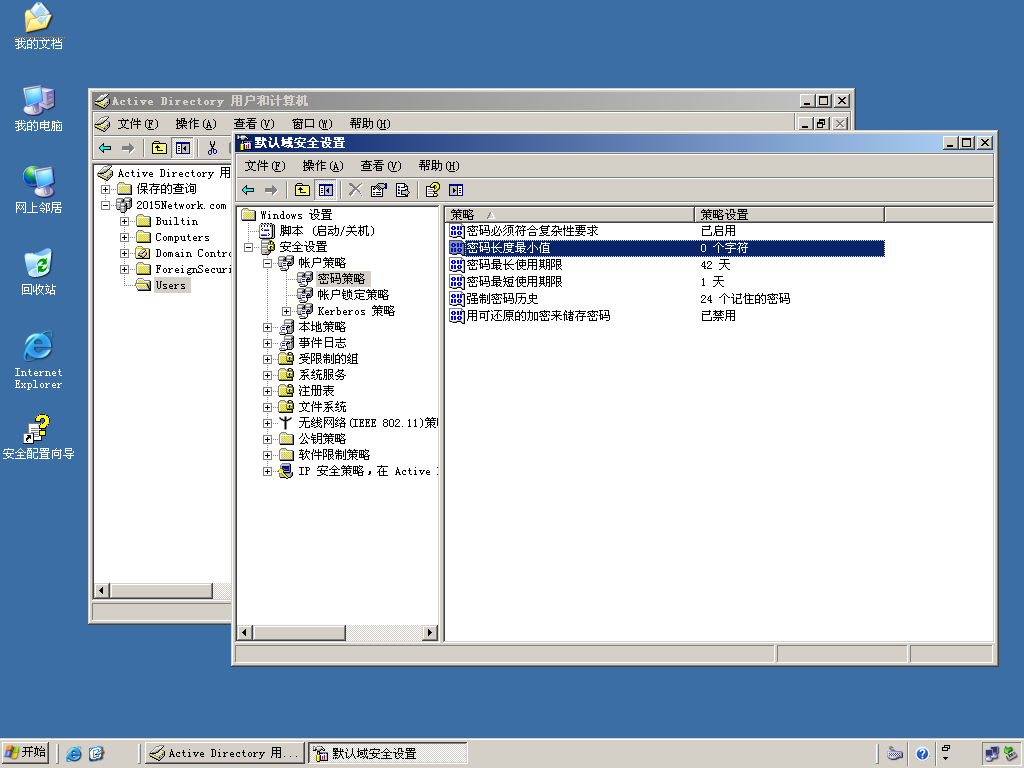Viewport: 1024px width, 768px height.
Task: Open Properties icon in 默认域安全设置 toolbar
Action: pos(379,190)
